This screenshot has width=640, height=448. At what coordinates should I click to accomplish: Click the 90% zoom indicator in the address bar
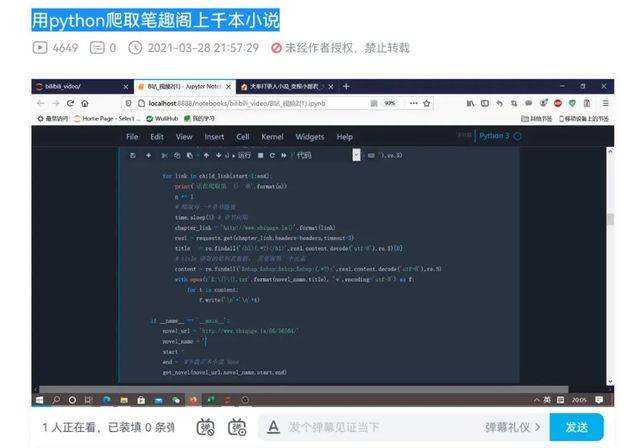tap(390, 103)
